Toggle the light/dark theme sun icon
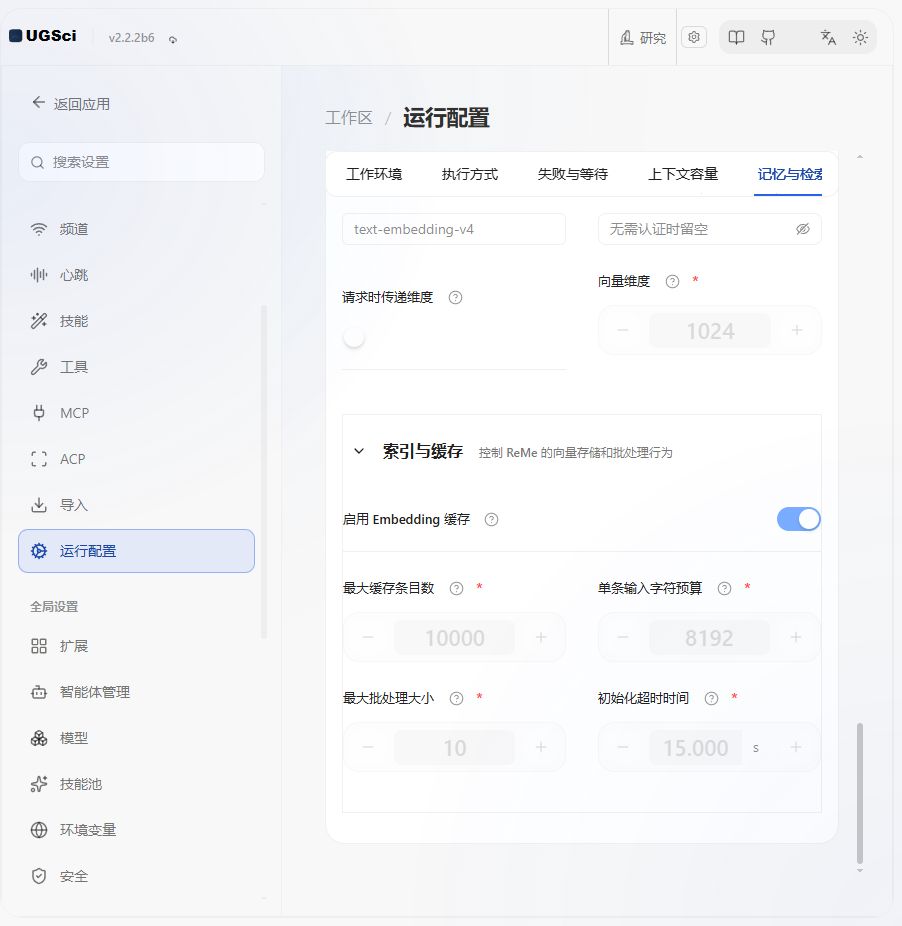This screenshot has width=902, height=926. [x=860, y=38]
